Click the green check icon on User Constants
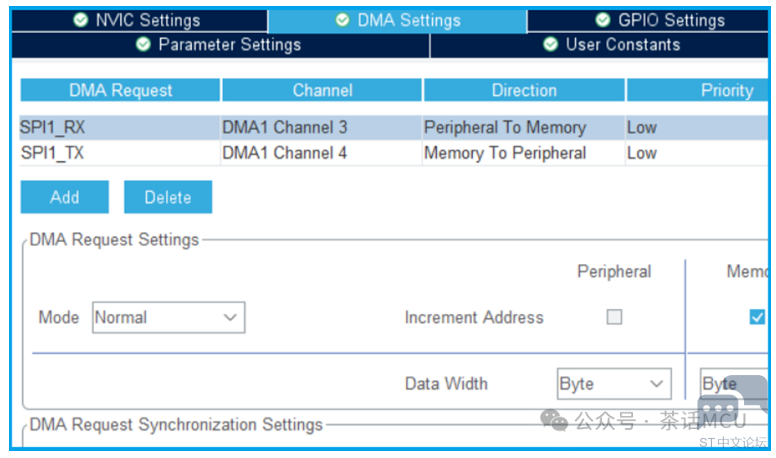 [550, 45]
